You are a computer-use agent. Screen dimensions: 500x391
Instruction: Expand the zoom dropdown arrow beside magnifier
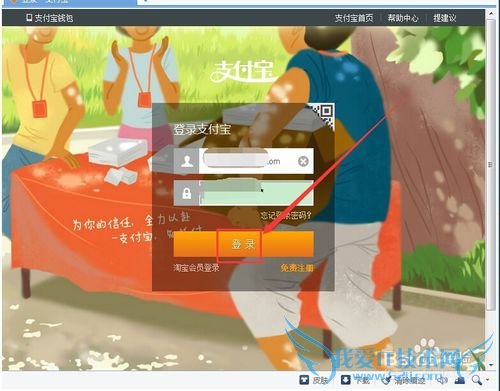[x=488, y=380]
